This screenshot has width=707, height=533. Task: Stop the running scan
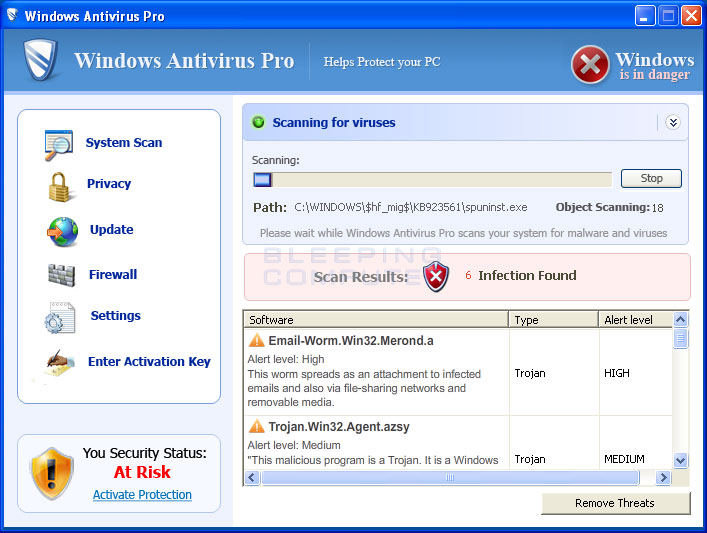tap(651, 178)
